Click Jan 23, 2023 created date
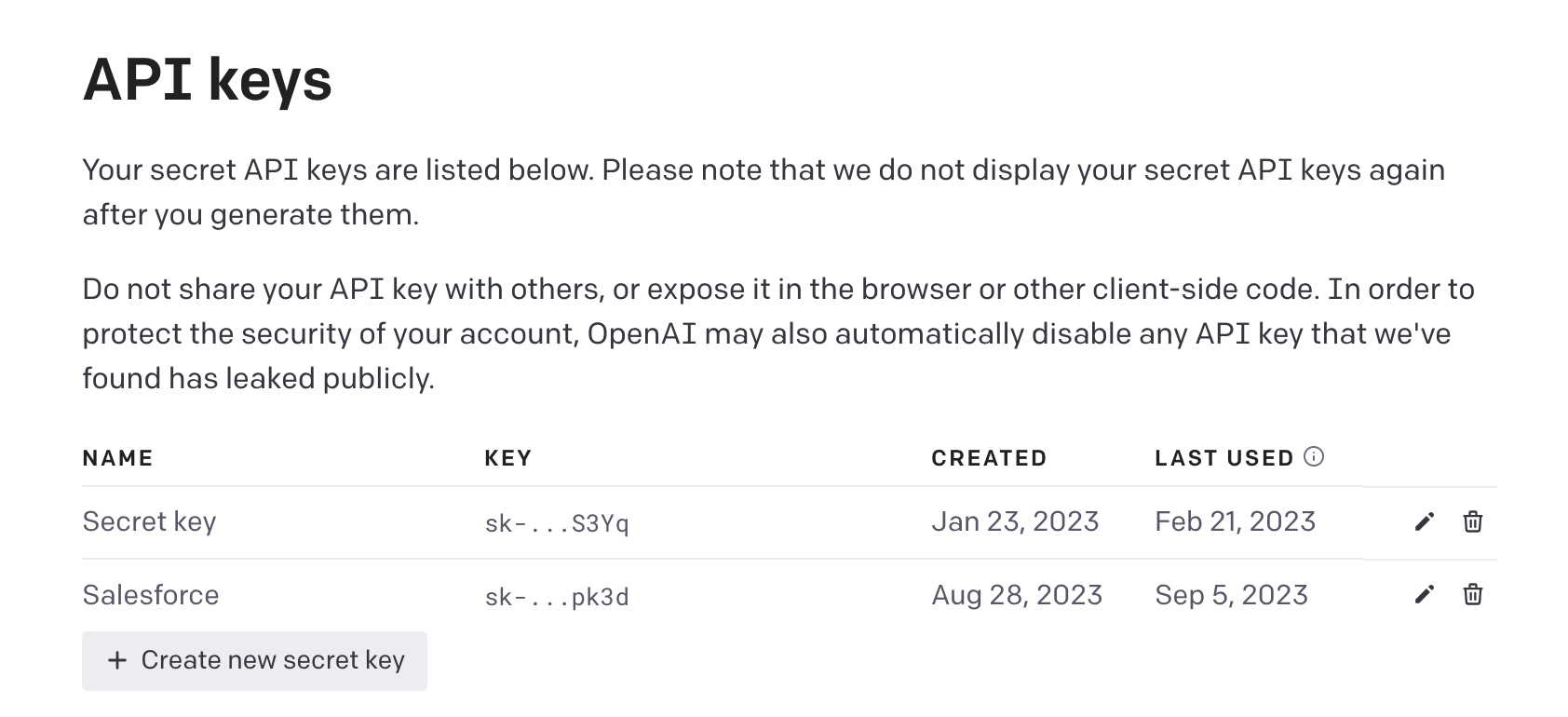This screenshot has height=717, width=1568. tap(1015, 521)
